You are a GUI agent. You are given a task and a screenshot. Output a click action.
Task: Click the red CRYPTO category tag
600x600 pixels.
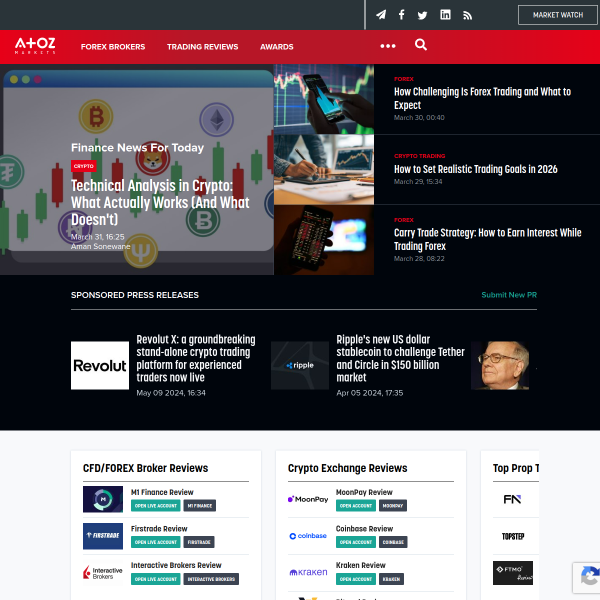(83, 166)
